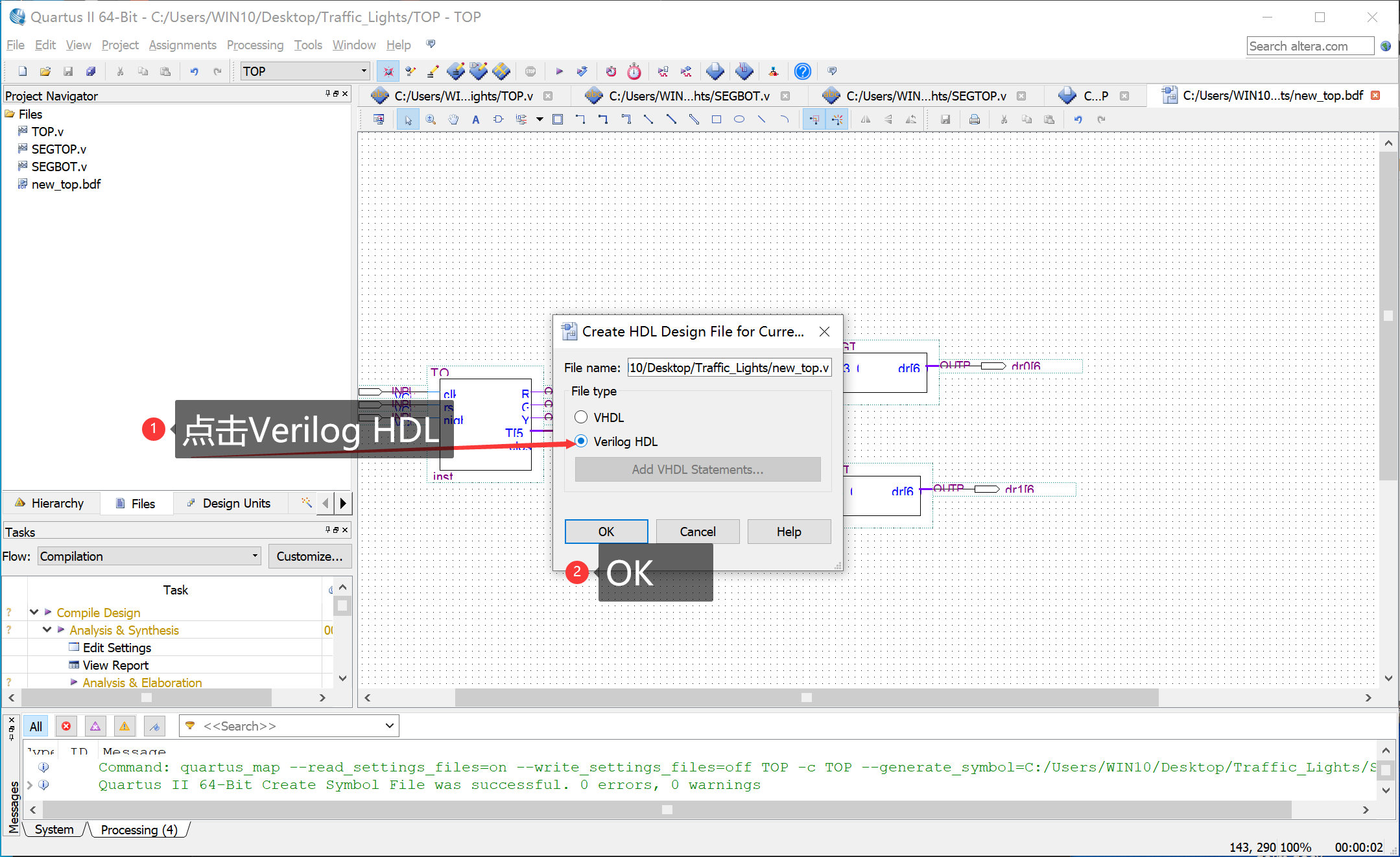Switch to the SEGTOP.v editor tab
Viewport: 1400px width, 857px height.
point(925,96)
